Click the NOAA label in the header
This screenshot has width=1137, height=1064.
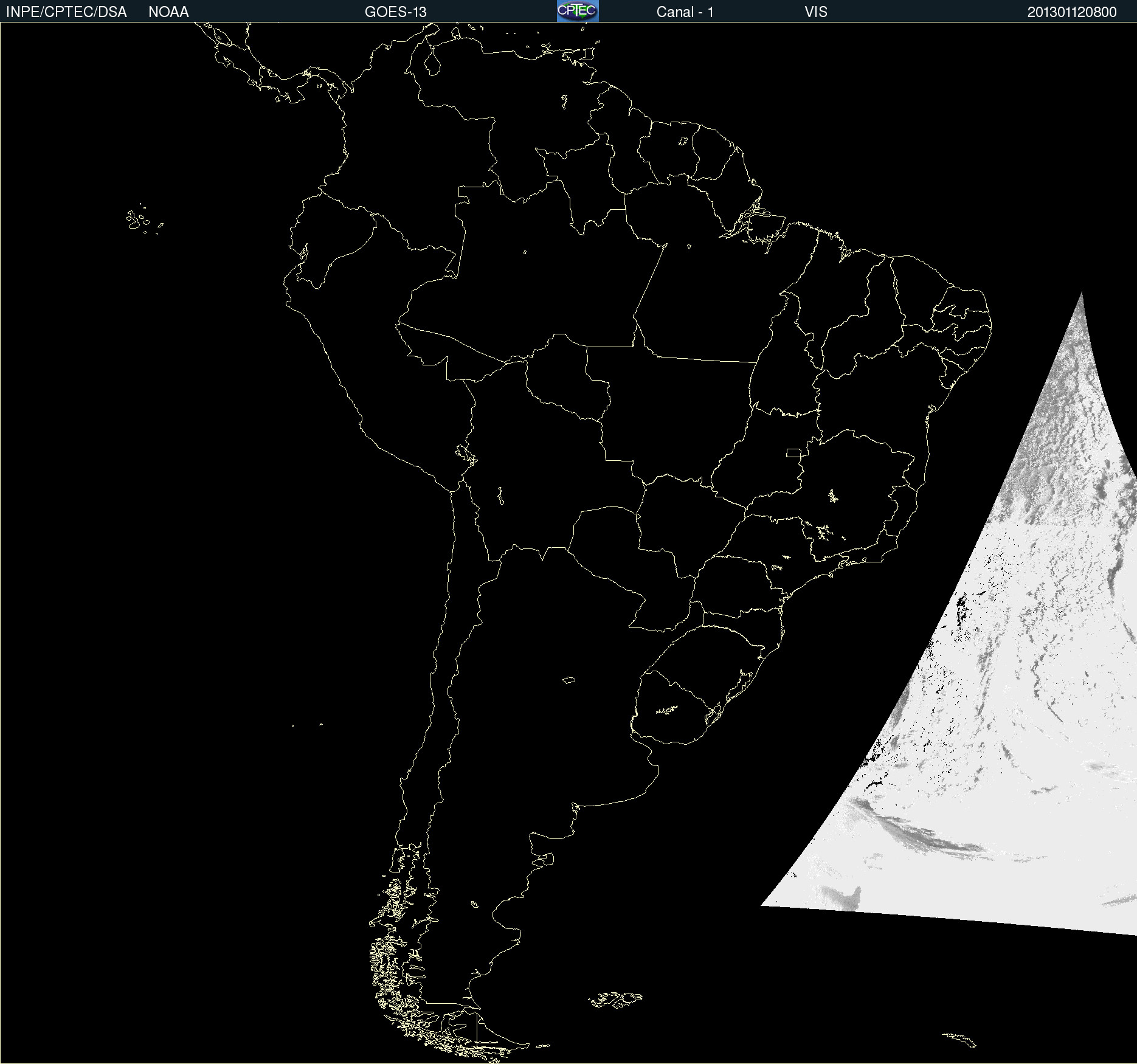click(x=168, y=12)
